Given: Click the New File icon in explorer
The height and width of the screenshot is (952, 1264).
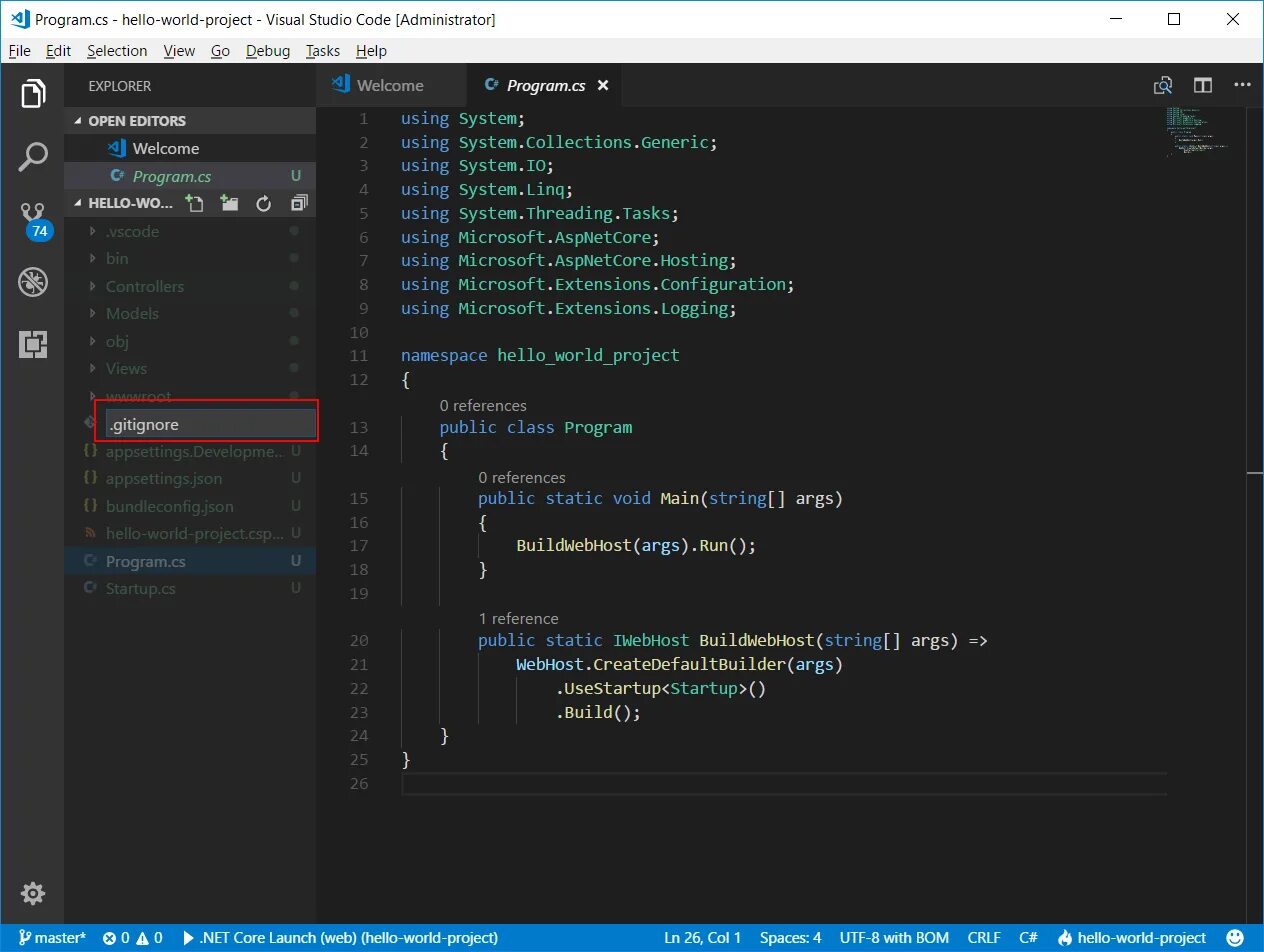Looking at the screenshot, I should (x=195, y=203).
